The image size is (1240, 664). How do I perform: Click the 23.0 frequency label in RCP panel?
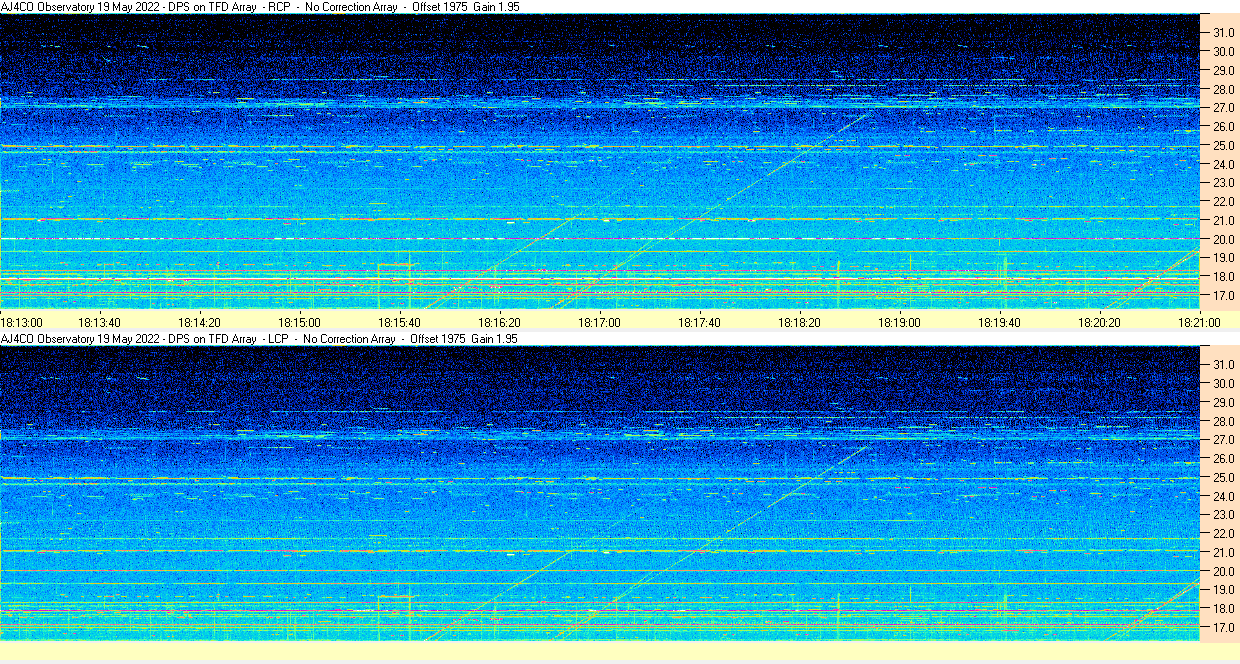pyautogui.click(x=1223, y=183)
